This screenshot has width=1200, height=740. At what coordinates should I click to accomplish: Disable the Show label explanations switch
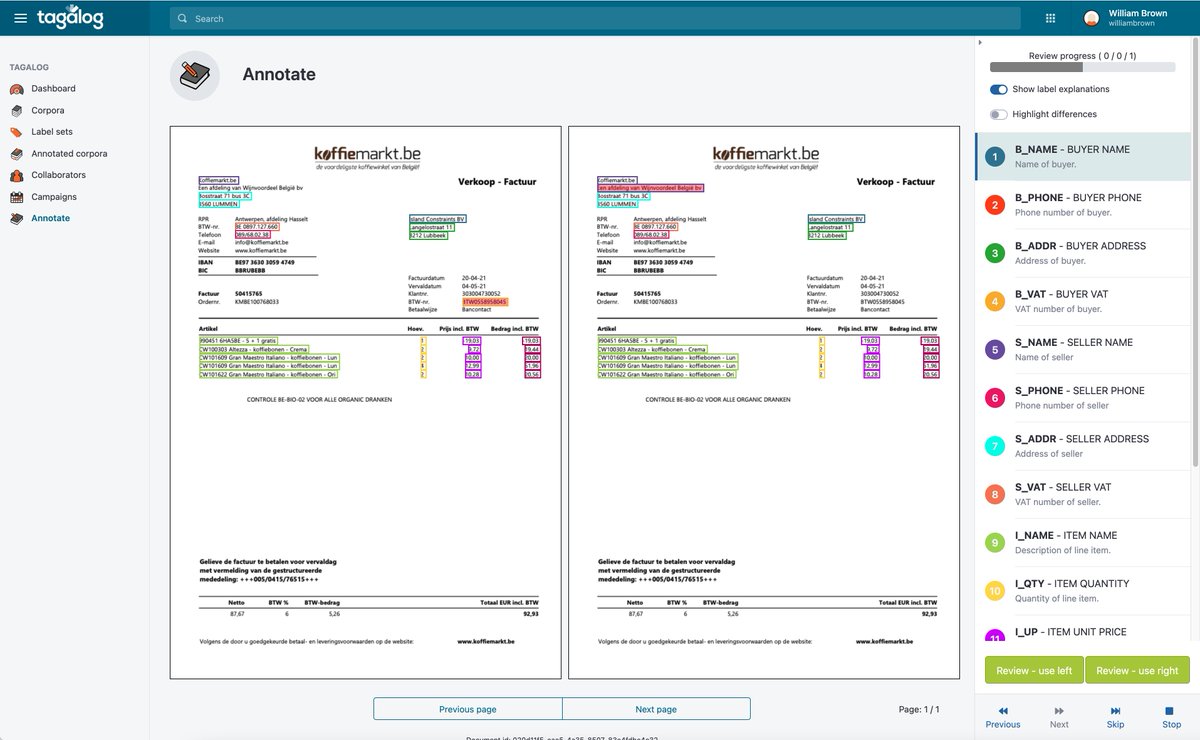998,89
